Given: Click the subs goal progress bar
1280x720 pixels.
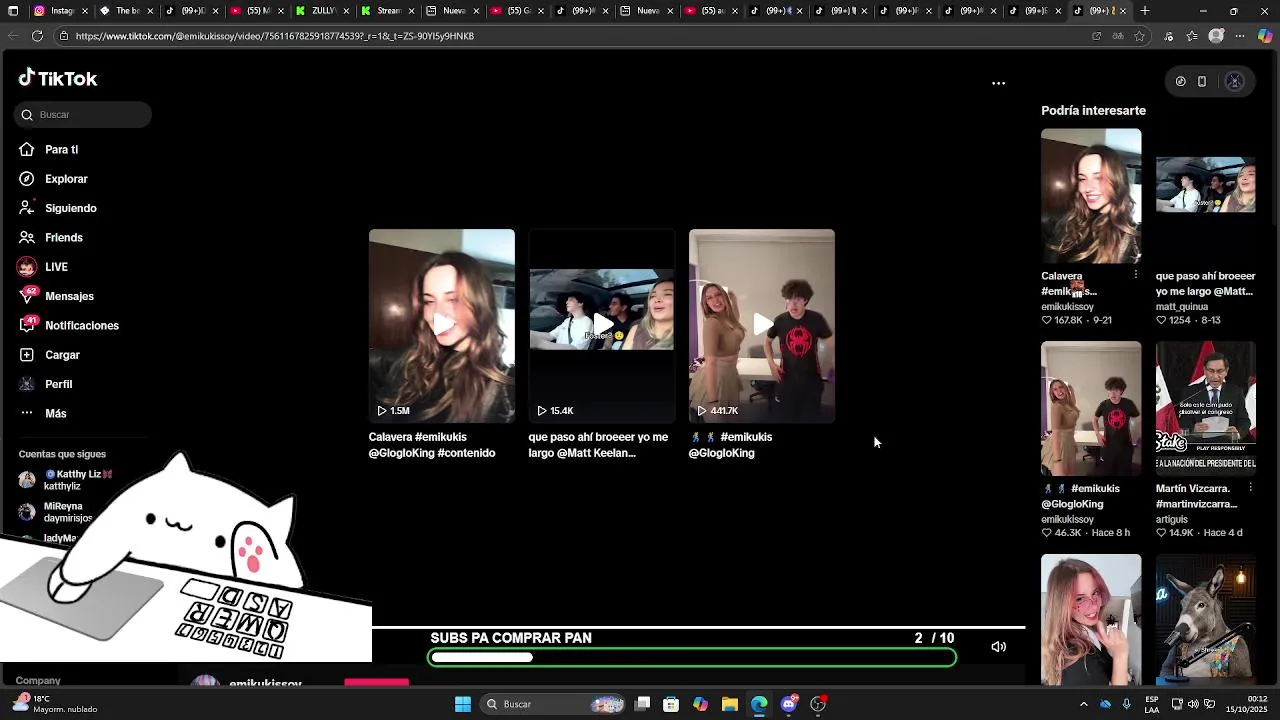Looking at the screenshot, I should click(692, 657).
